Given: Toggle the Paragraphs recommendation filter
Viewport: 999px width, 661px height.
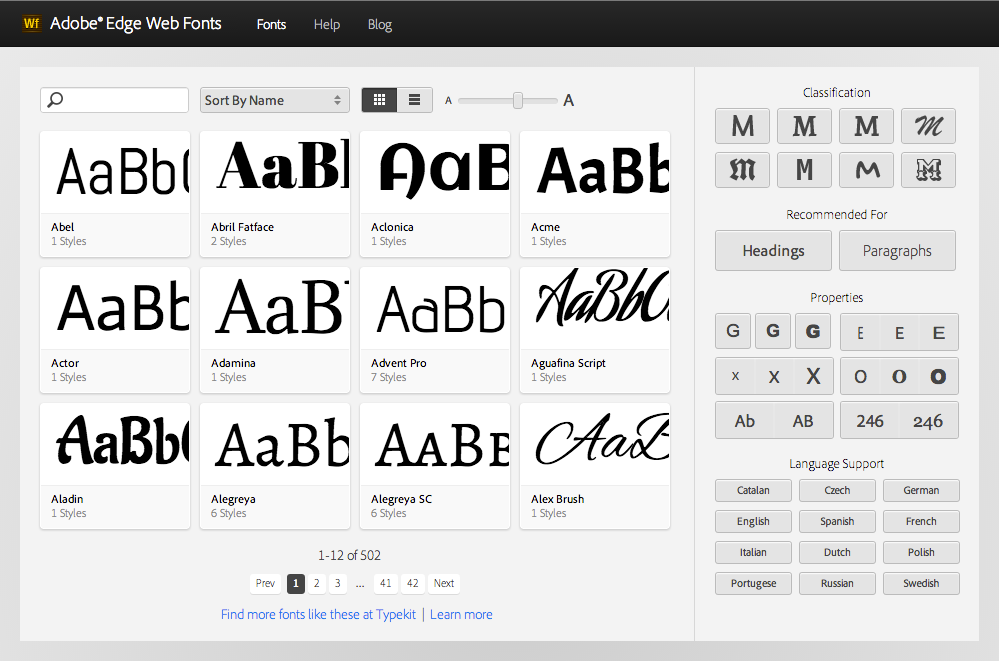Looking at the screenshot, I should (x=897, y=251).
